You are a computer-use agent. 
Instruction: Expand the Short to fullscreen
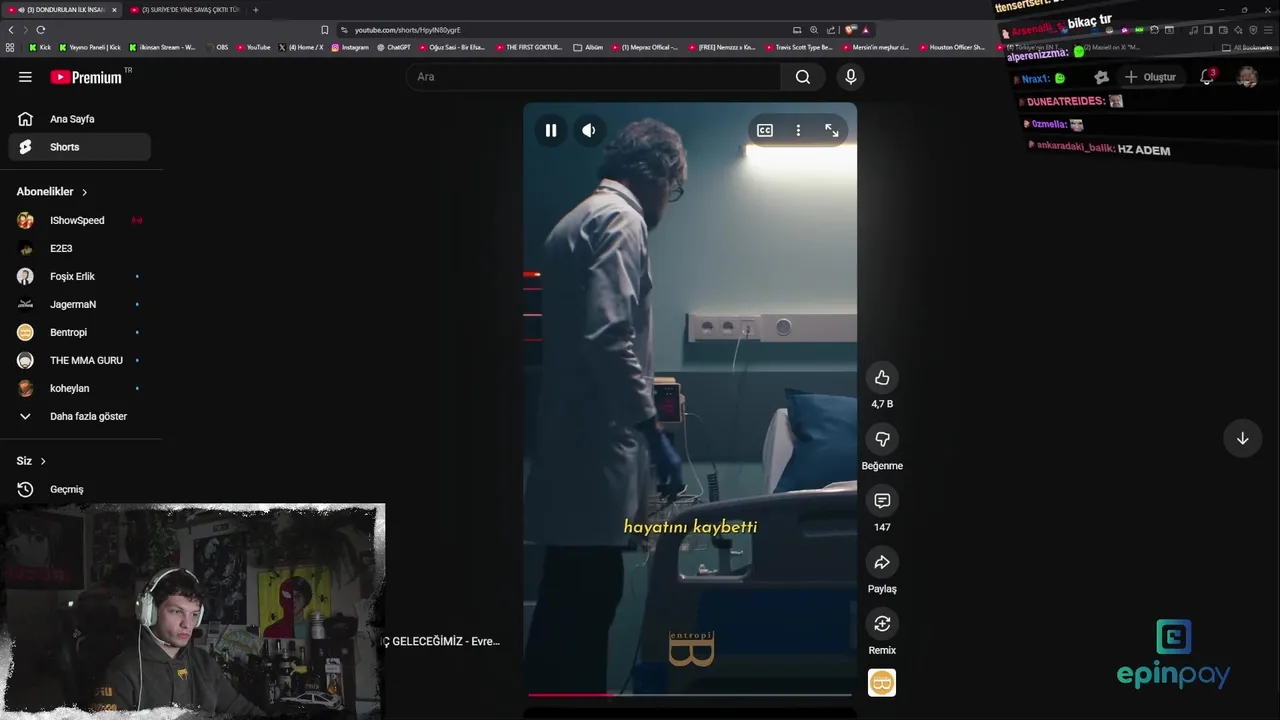click(831, 130)
